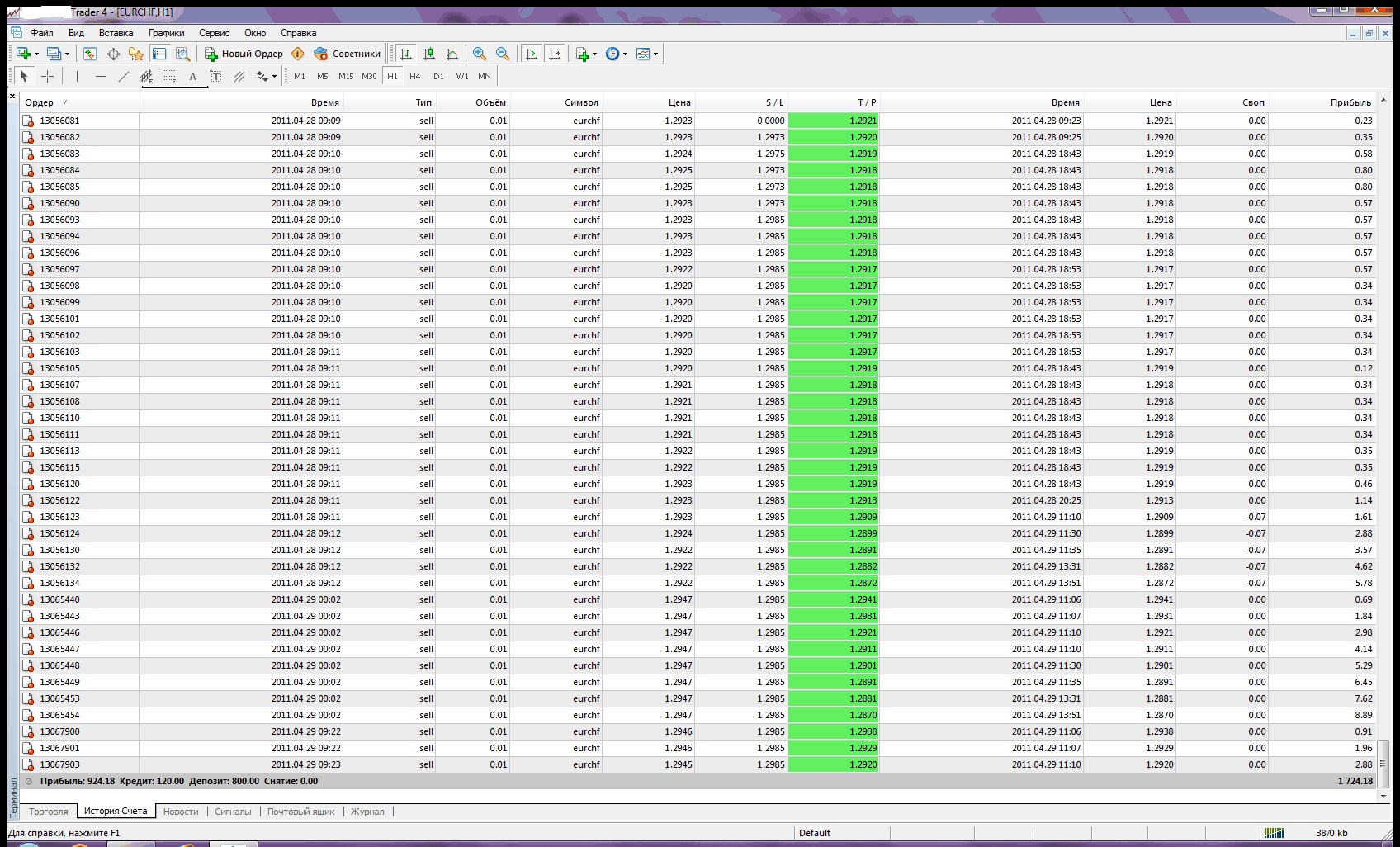Expand the templates dropdown arrow
Image resolution: width=1400 pixels, height=847 pixels.
click(x=655, y=54)
